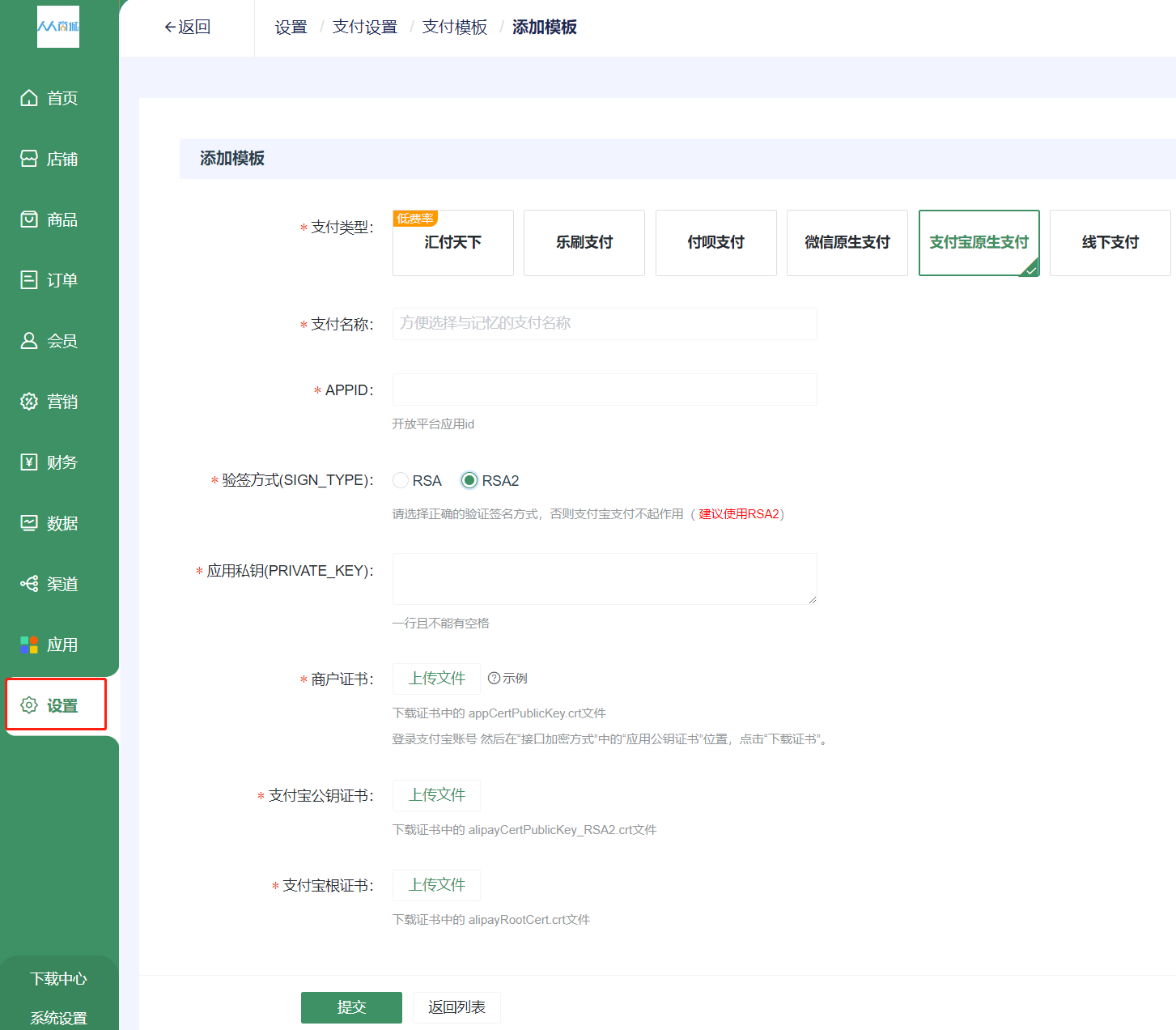Click the 提交 submit button
1176x1030 pixels.
point(351,1007)
